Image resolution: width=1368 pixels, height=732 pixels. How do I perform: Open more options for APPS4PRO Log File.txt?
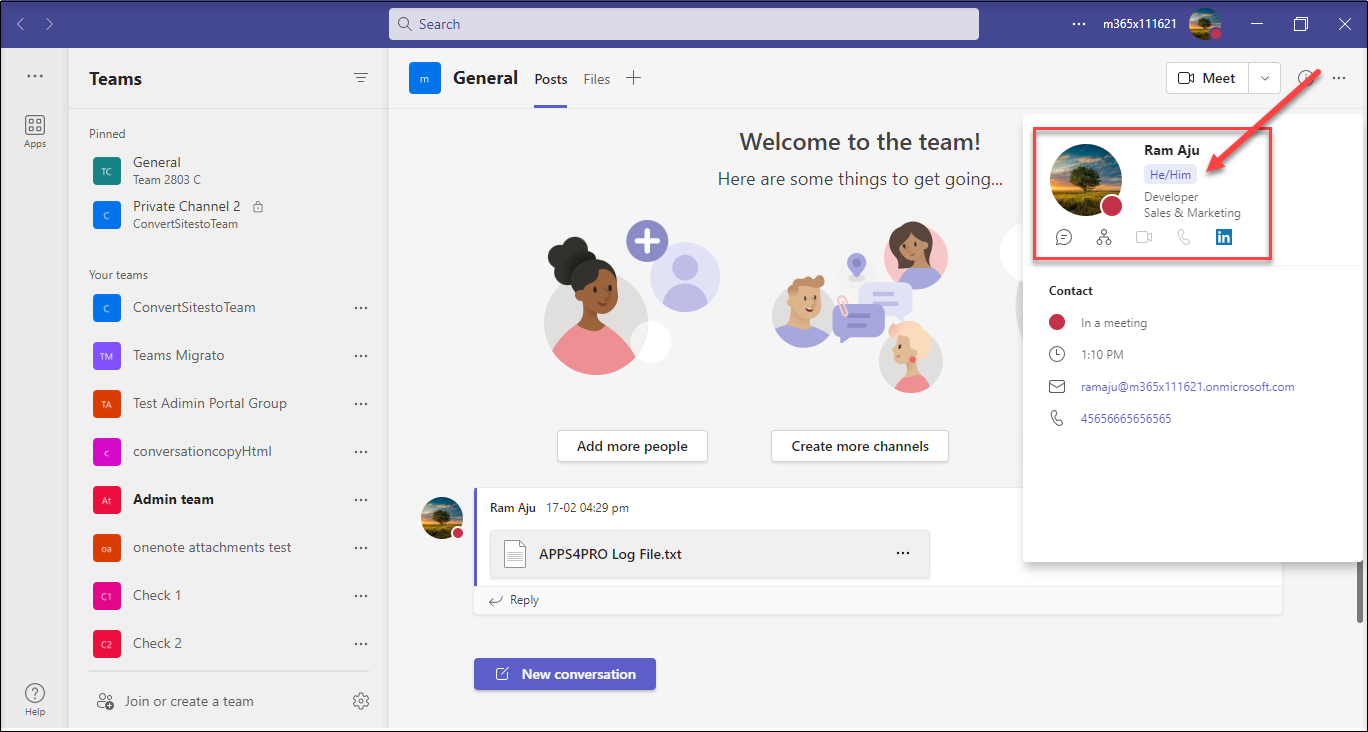903,553
